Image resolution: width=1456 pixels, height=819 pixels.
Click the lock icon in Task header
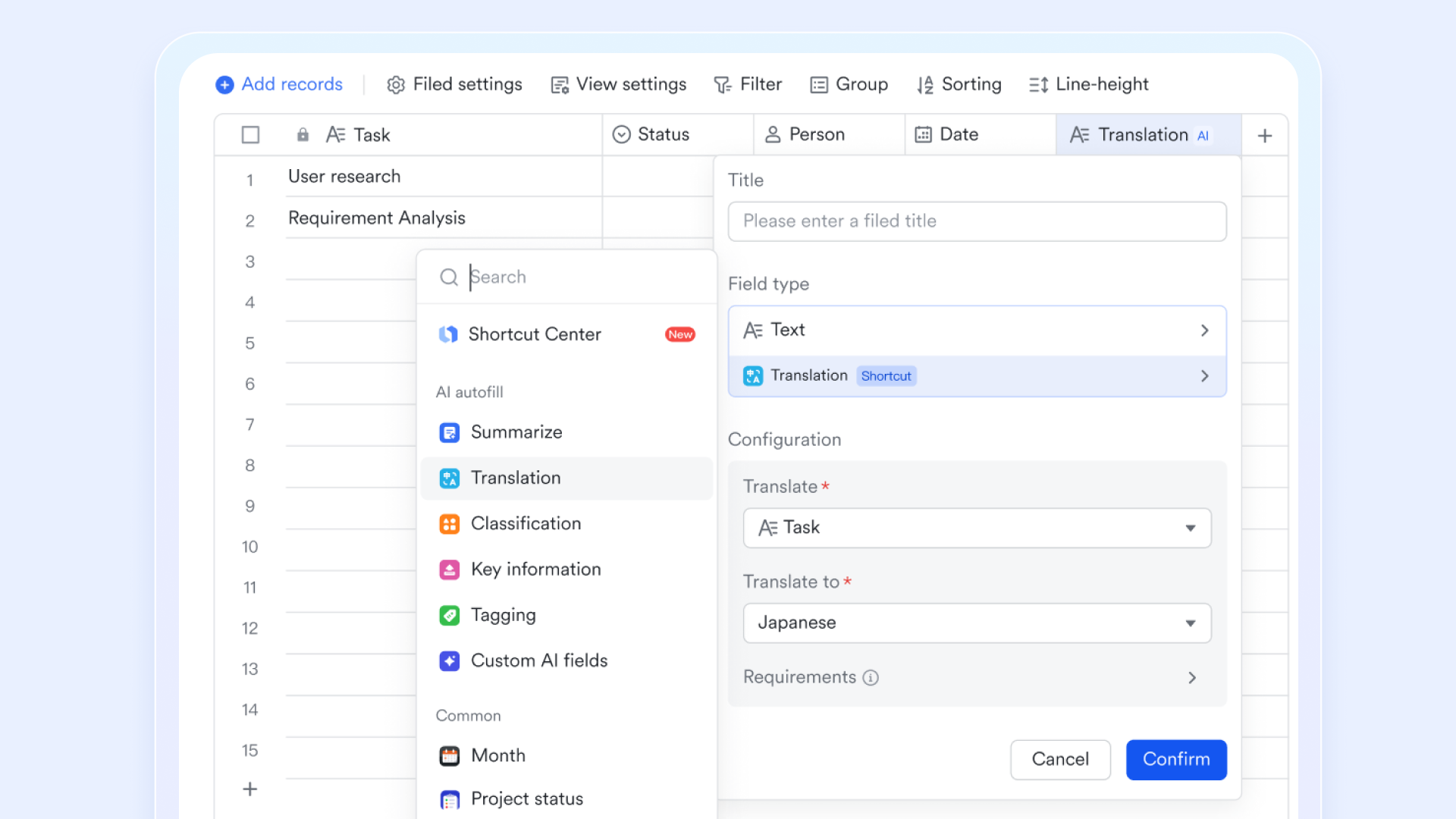click(x=303, y=135)
